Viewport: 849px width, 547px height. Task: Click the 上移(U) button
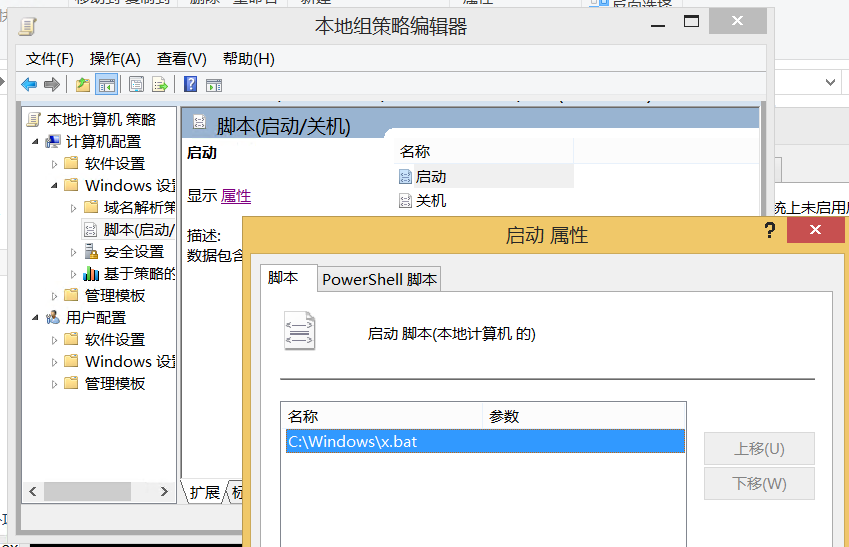tap(759, 449)
